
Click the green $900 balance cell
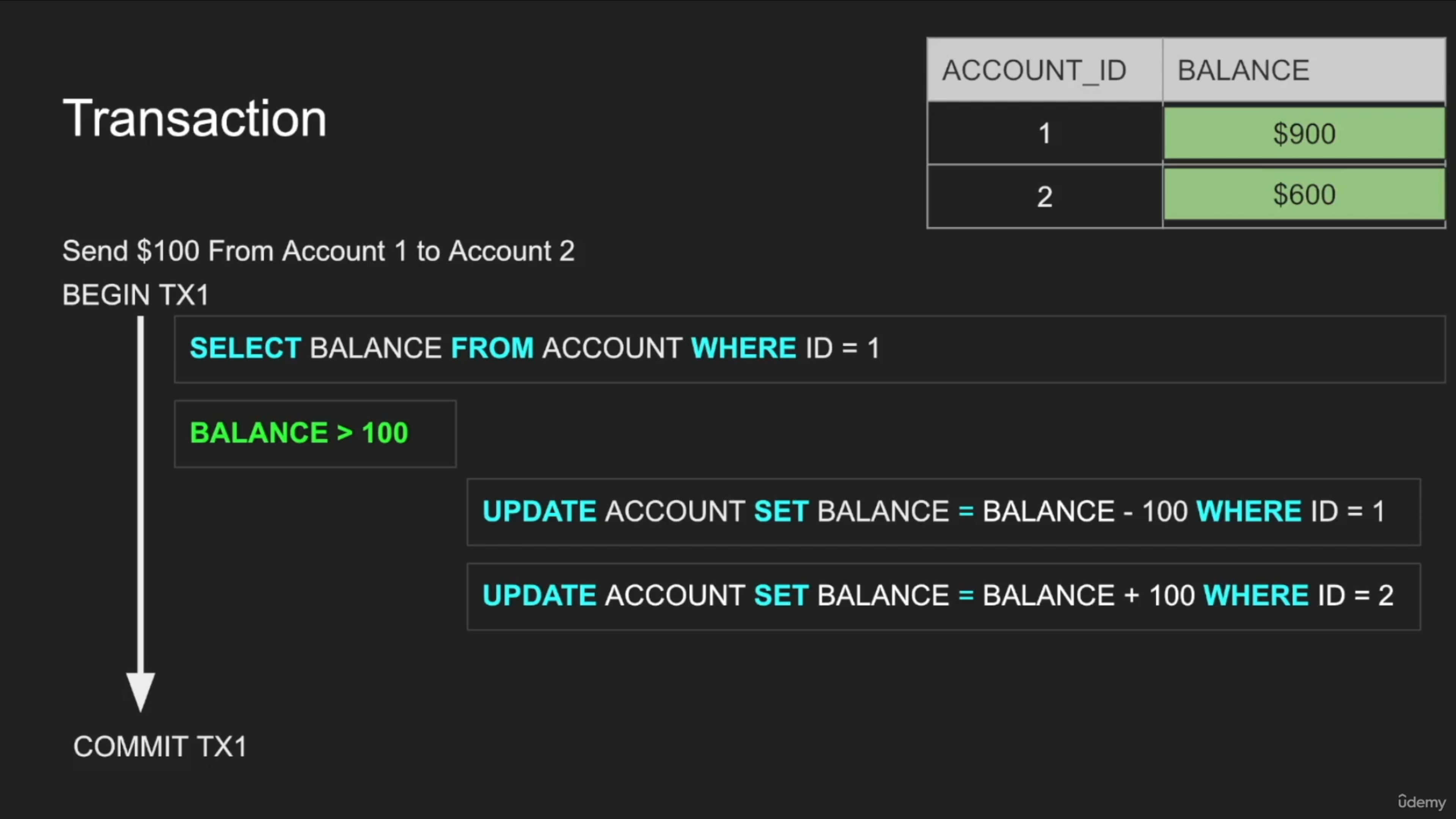click(x=1304, y=134)
